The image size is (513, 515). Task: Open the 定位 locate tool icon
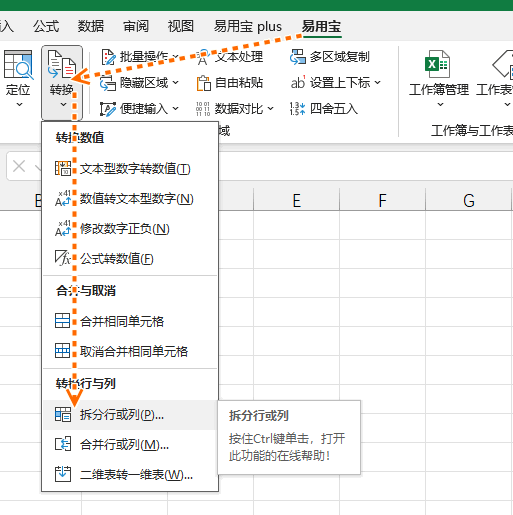(18, 65)
